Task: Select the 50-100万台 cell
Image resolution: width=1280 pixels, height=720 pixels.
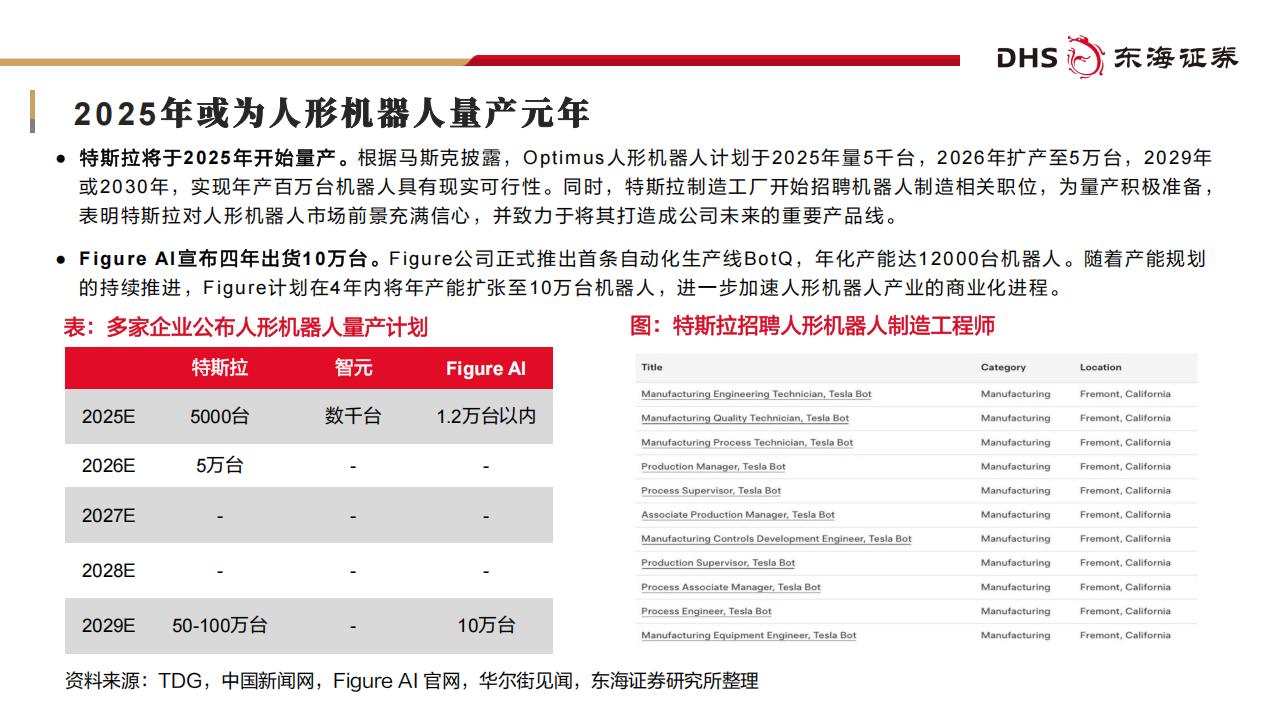Action: coord(220,626)
